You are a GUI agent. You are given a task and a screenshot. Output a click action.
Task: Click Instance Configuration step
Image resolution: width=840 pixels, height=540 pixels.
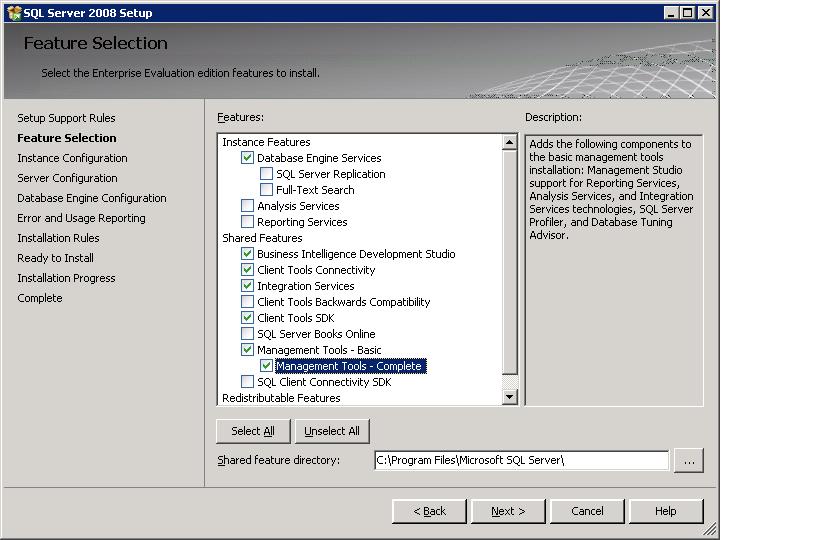pyautogui.click(x=72, y=158)
